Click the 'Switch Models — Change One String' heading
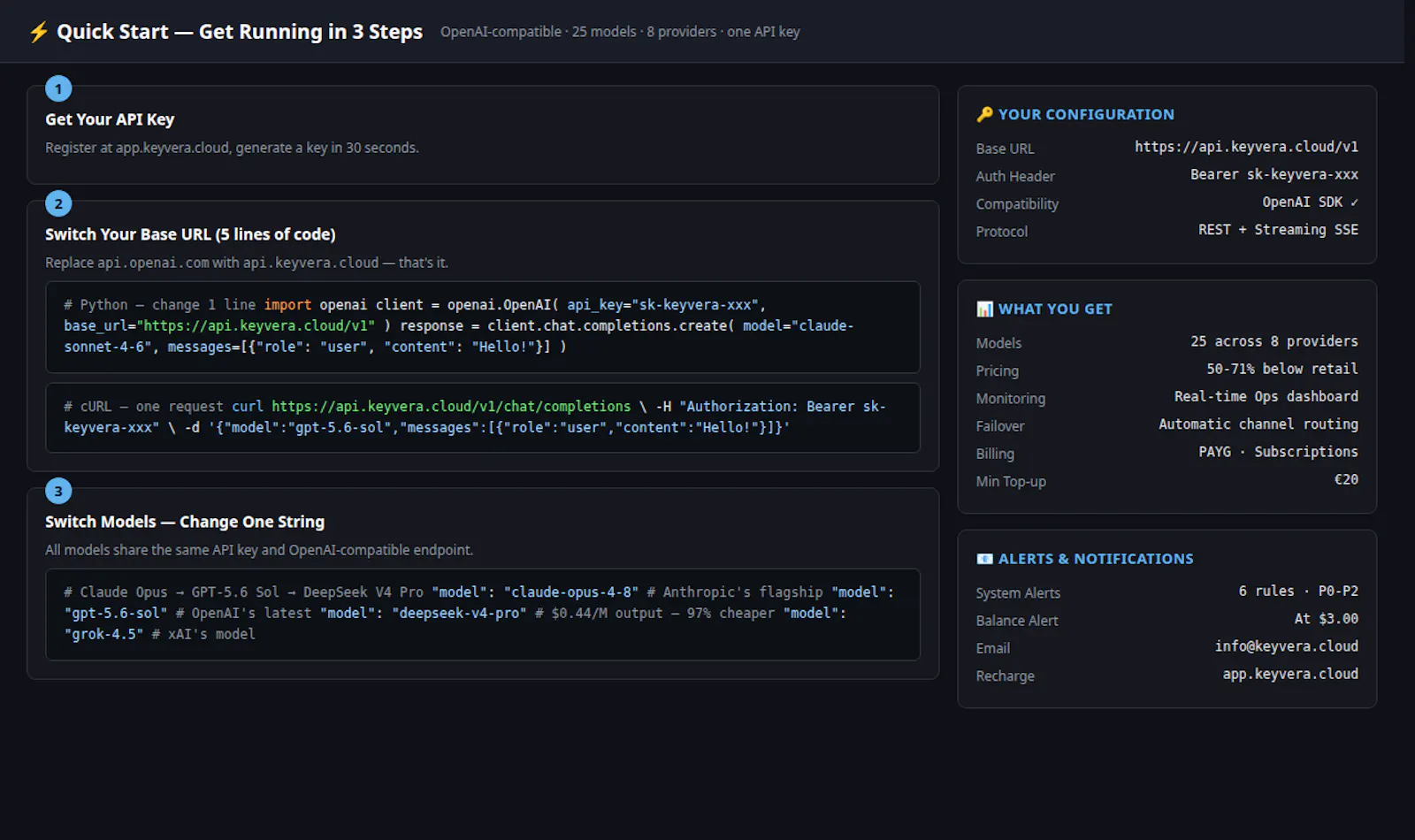1415x840 pixels. pyautogui.click(x=185, y=522)
